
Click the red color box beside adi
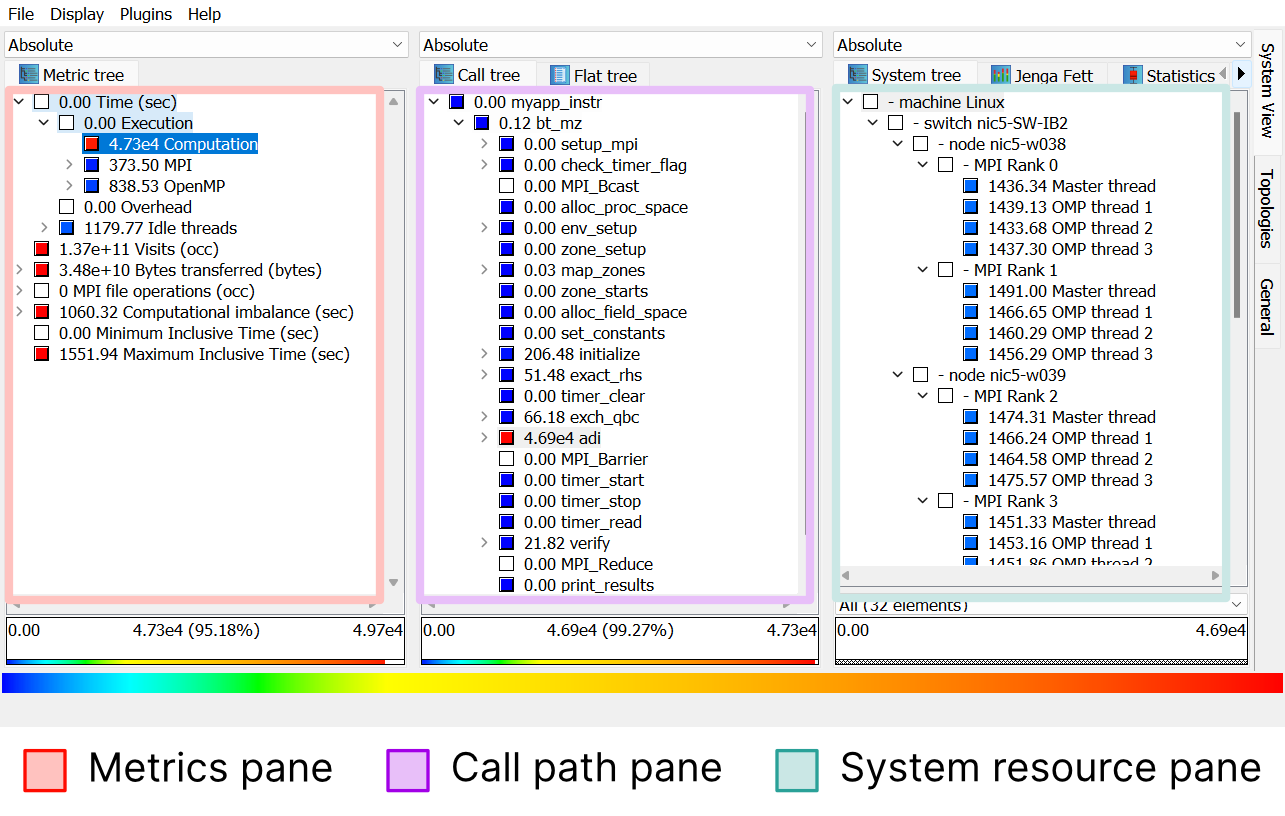(507, 438)
